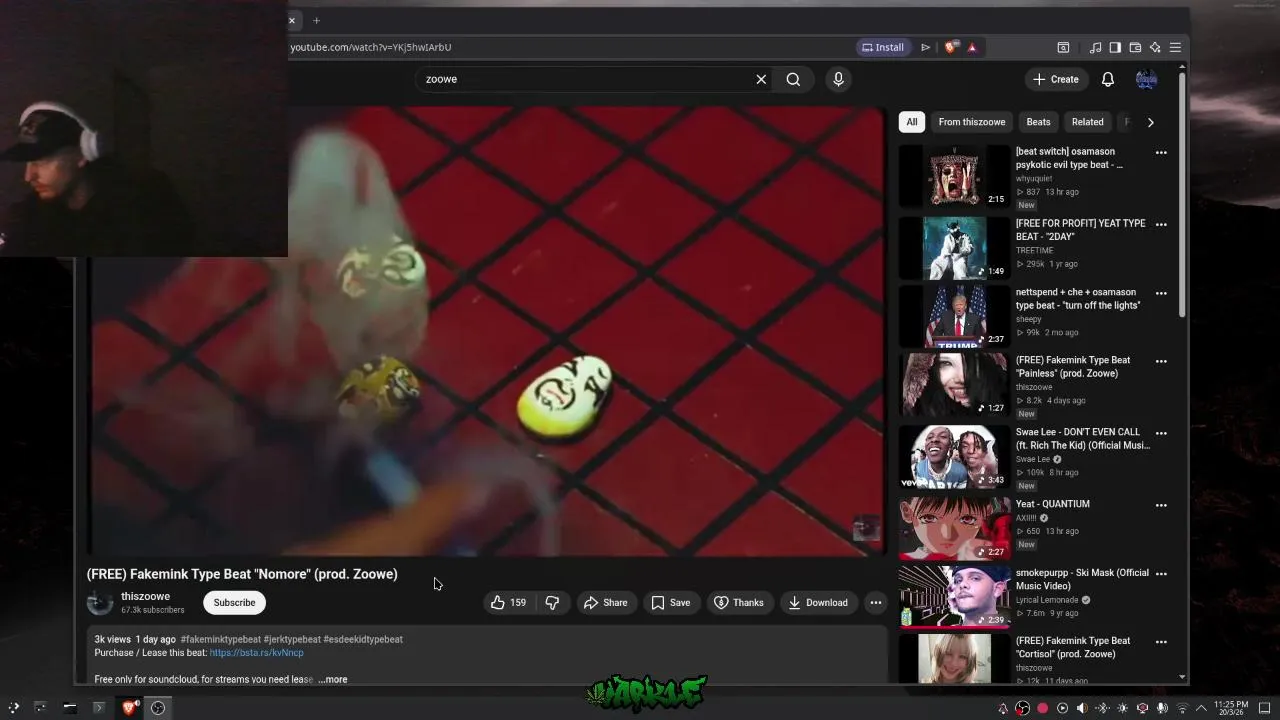Open the thiszoowe channel name link
This screenshot has width=1280, height=720.
coord(145,596)
